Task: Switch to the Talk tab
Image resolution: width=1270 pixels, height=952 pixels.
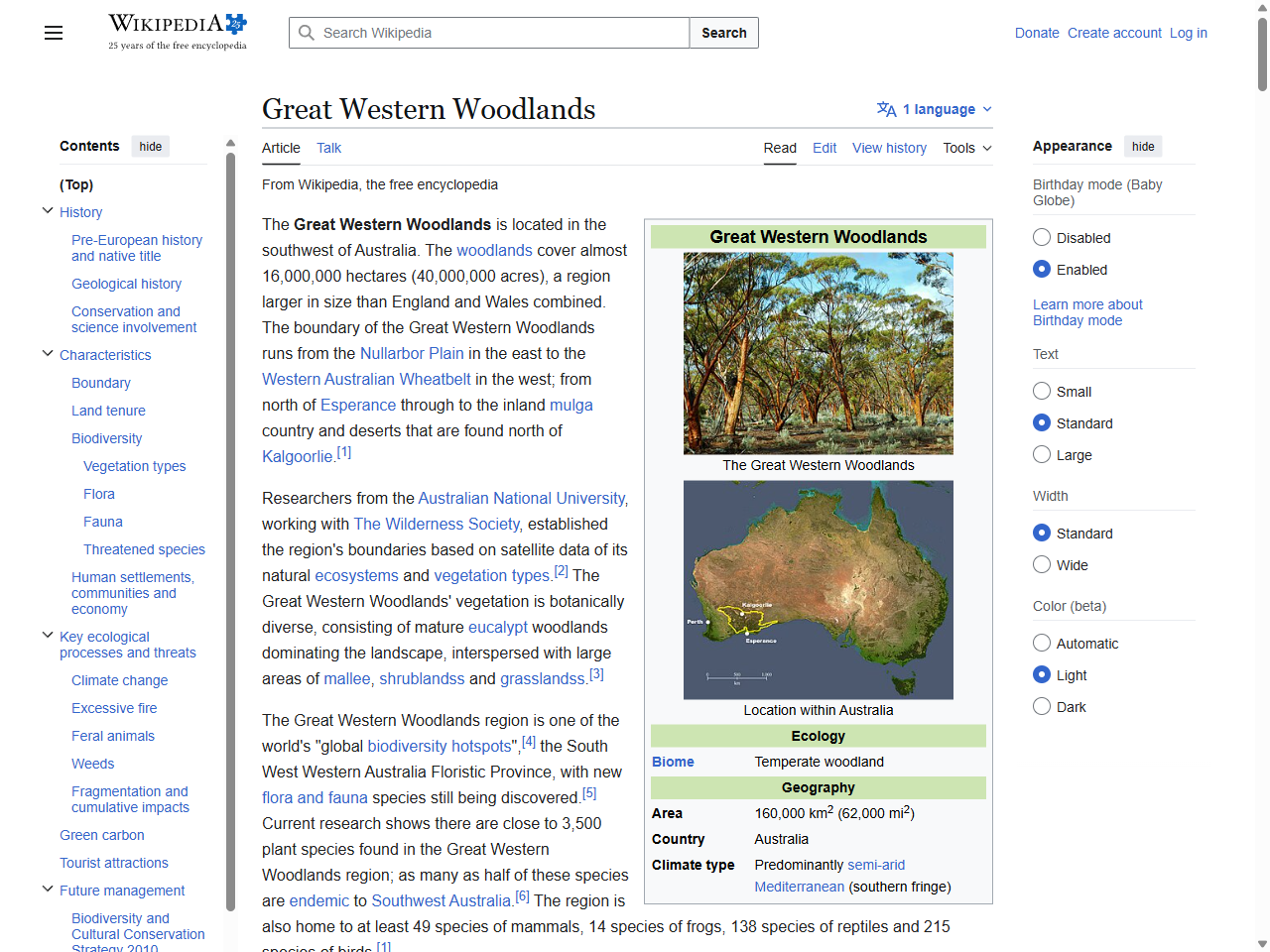Action: pos(328,148)
